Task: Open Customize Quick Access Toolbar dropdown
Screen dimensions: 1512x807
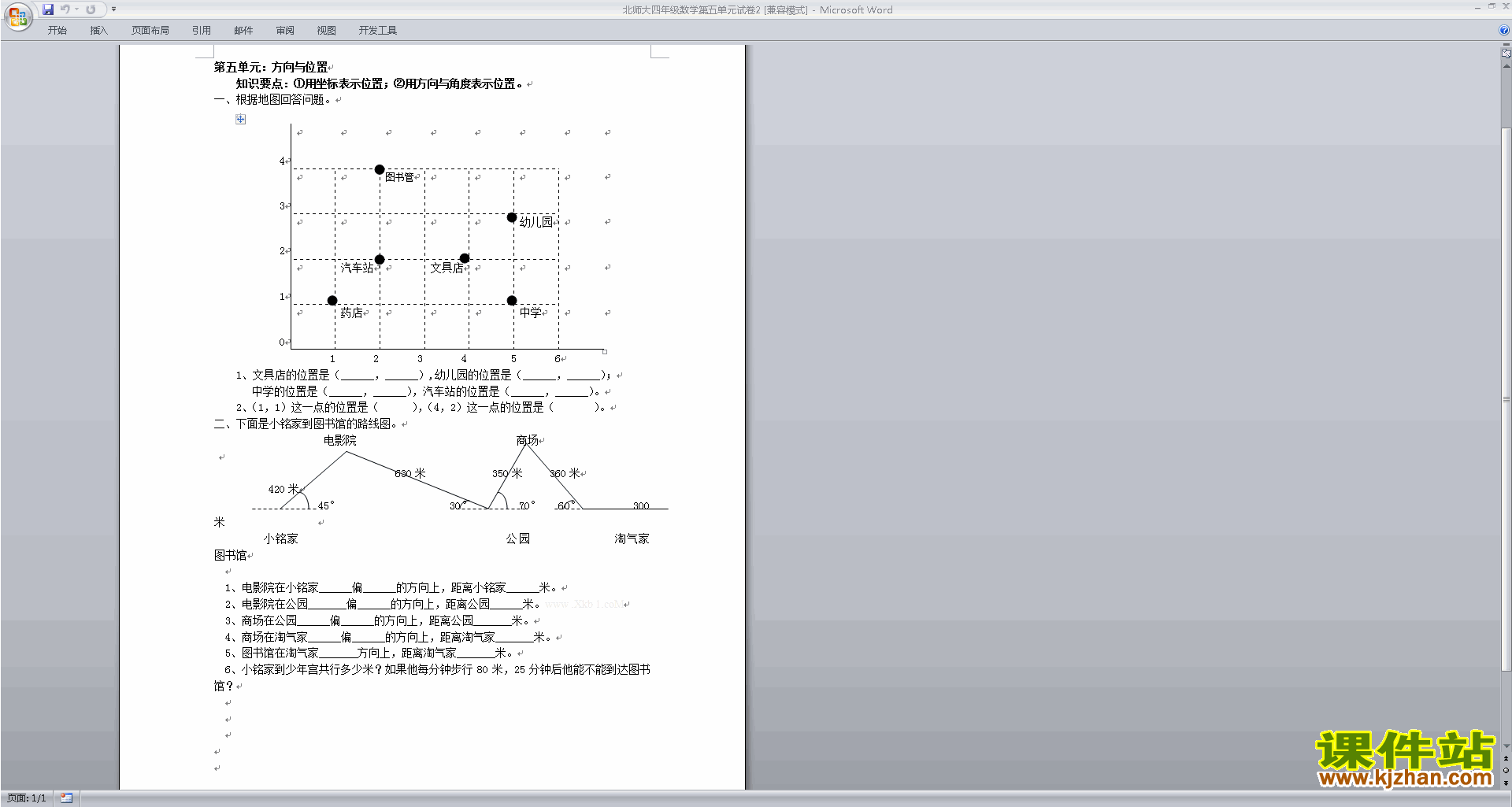Action: [x=113, y=9]
